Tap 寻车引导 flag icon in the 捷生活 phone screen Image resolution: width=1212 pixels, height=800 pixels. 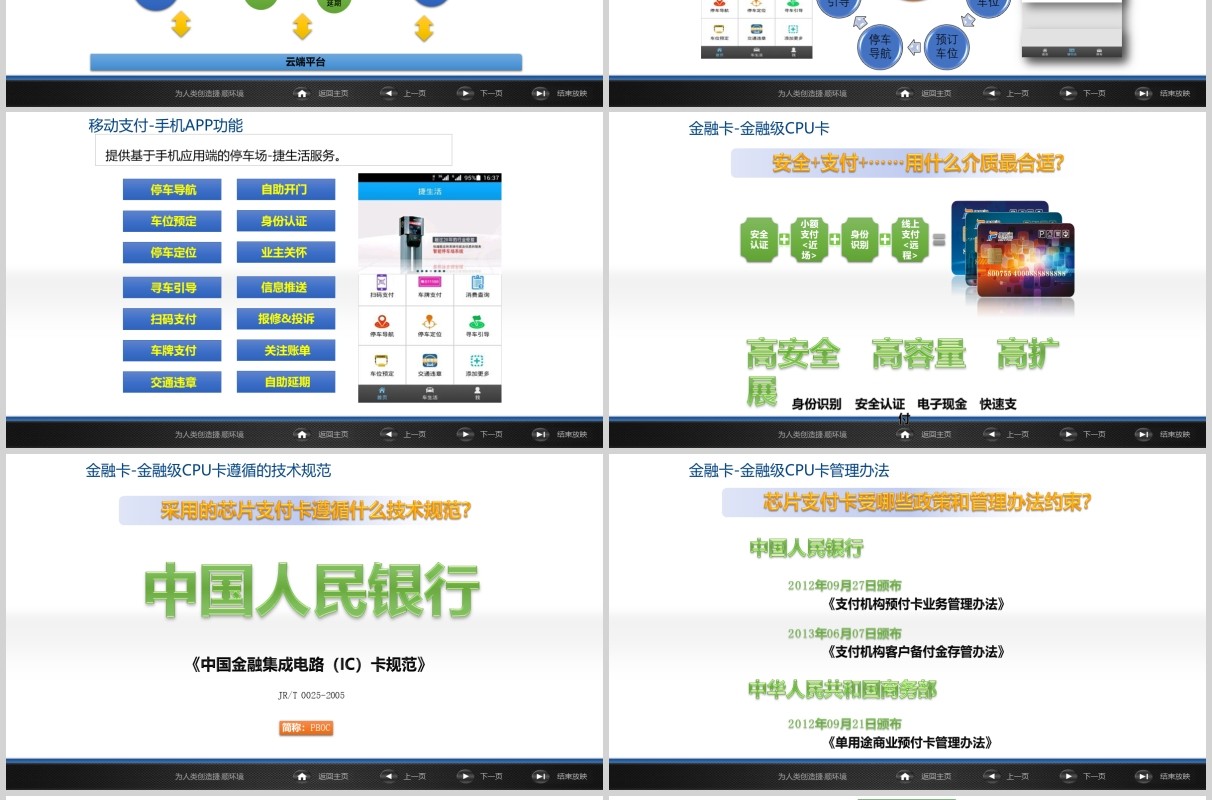pyautogui.click(x=477, y=322)
